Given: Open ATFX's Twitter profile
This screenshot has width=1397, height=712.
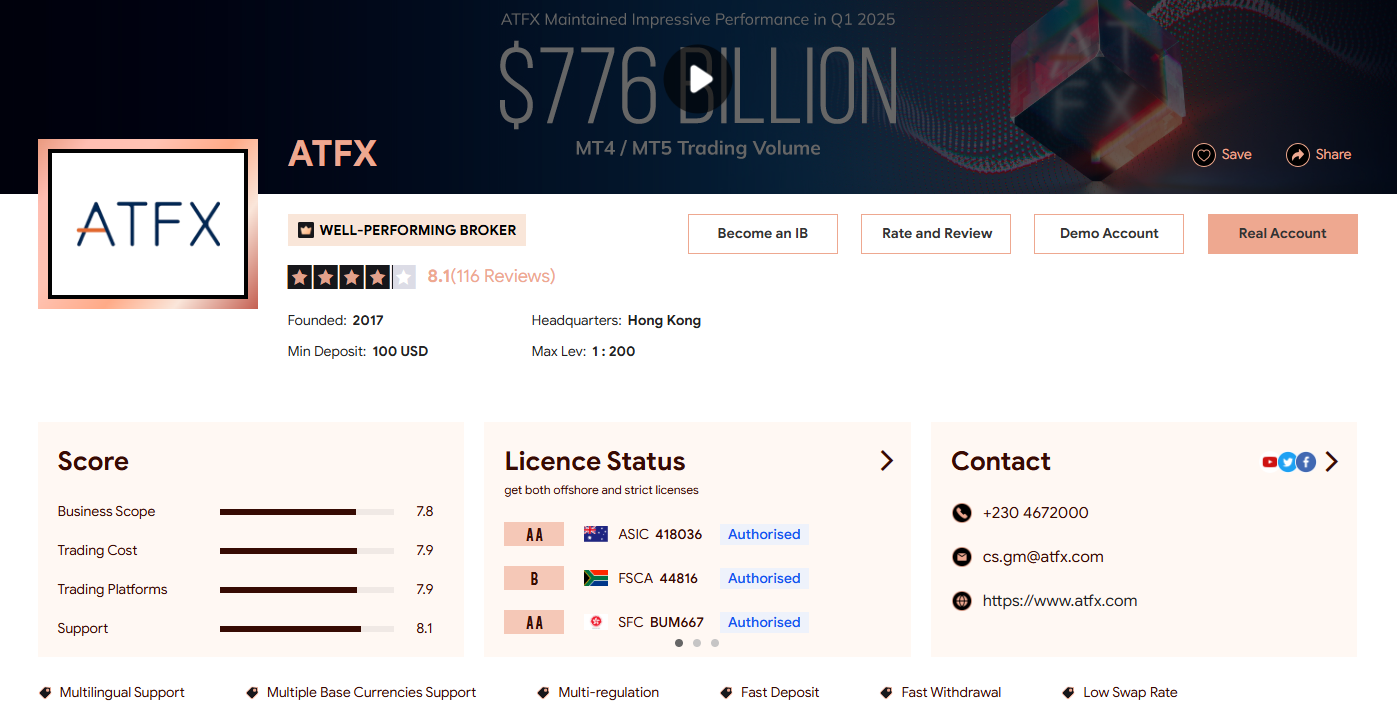Looking at the screenshot, I should pos(1287,461).
